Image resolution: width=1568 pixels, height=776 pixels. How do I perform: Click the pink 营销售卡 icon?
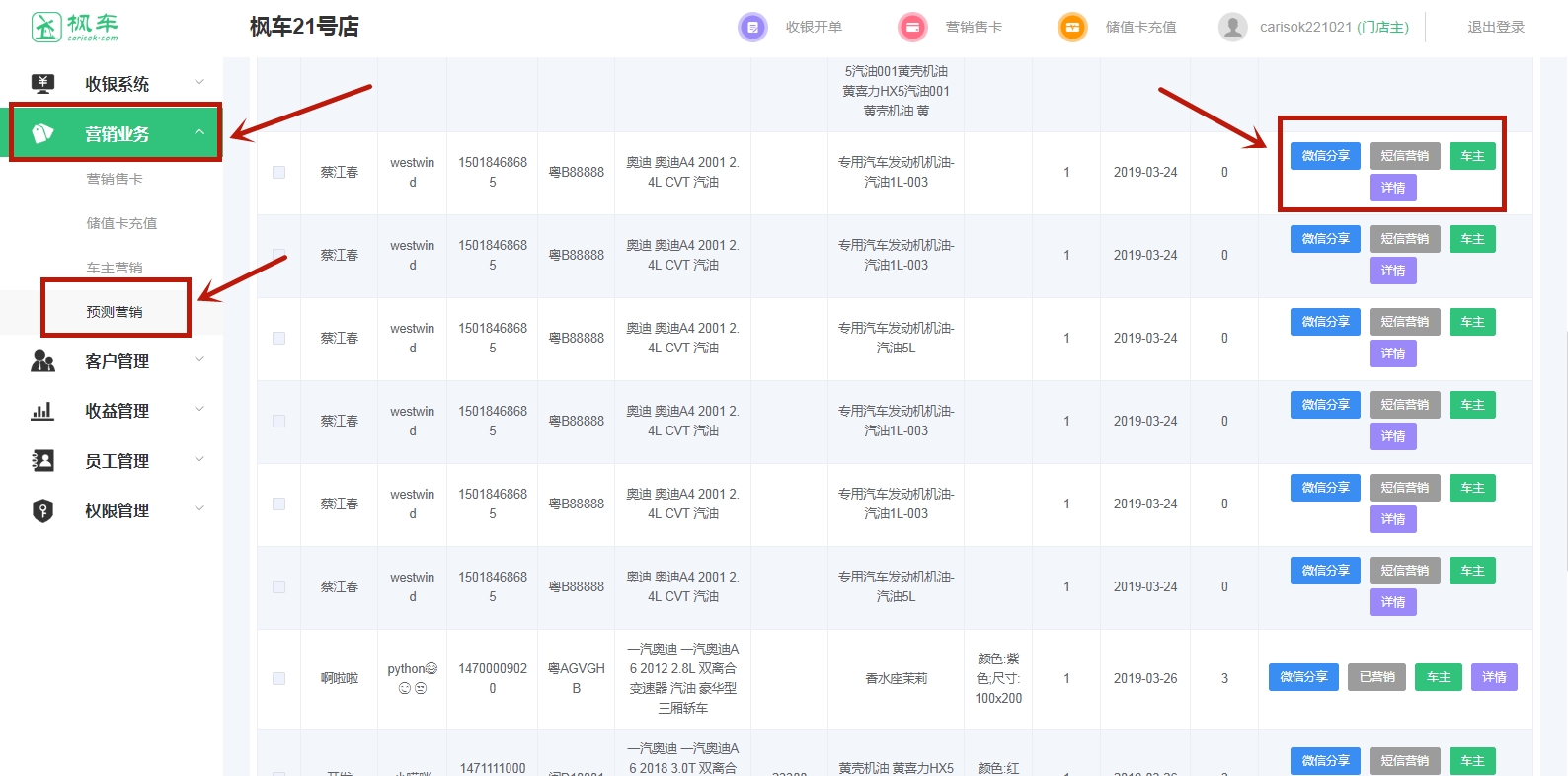[912, 27]
